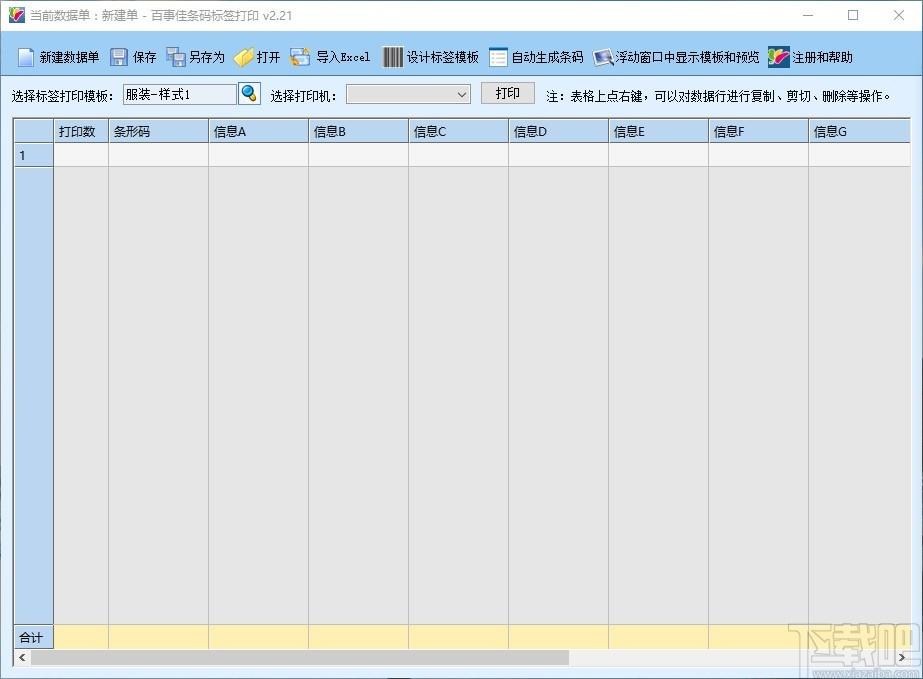Select row header 1
Screen dimensions: 923x679
click(x=34, y=155)
